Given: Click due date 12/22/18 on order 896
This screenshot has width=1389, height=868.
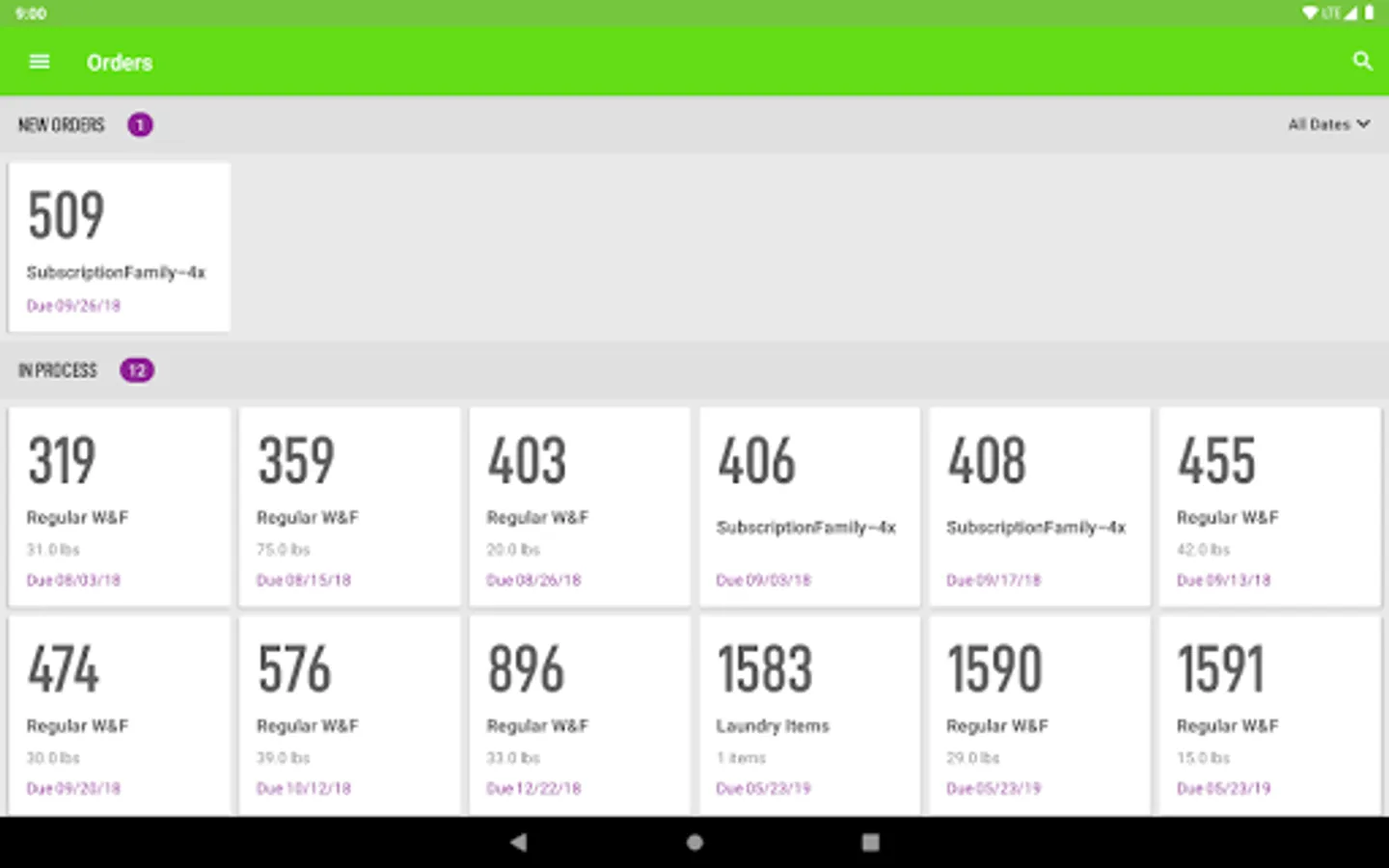Looking at the screenshot, I should pyautogui.click(x=533, y=789).
